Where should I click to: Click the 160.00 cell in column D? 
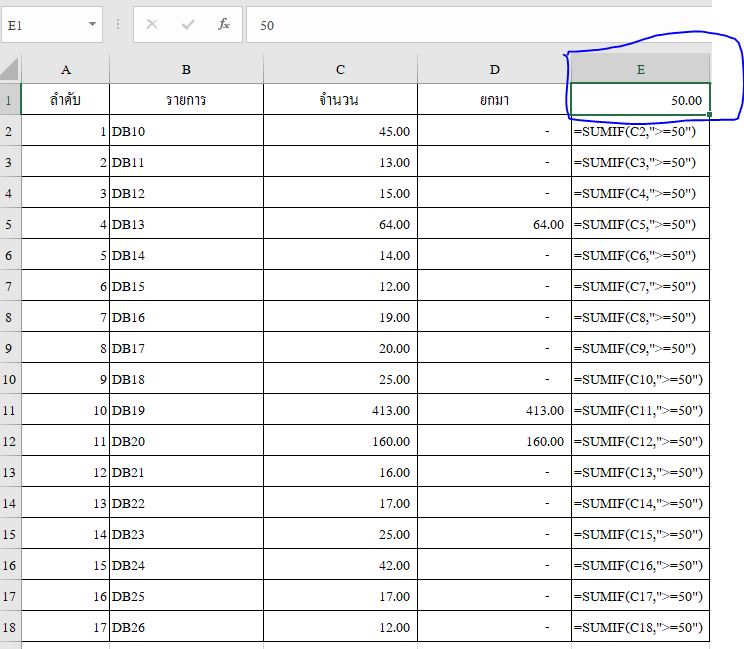(494, 441)
